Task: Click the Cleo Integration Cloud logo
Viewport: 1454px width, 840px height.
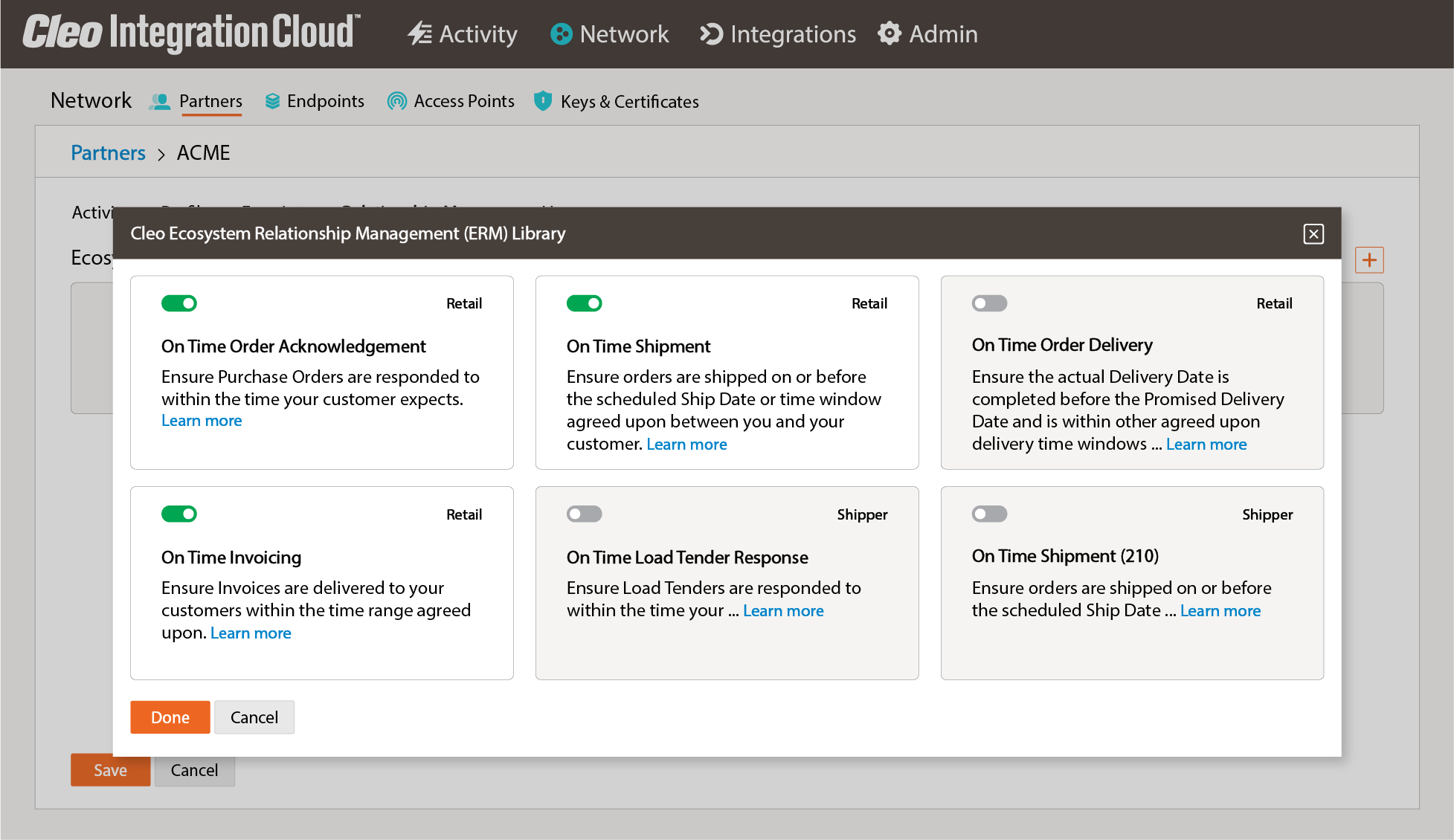Action: click(x=192, y=33)
